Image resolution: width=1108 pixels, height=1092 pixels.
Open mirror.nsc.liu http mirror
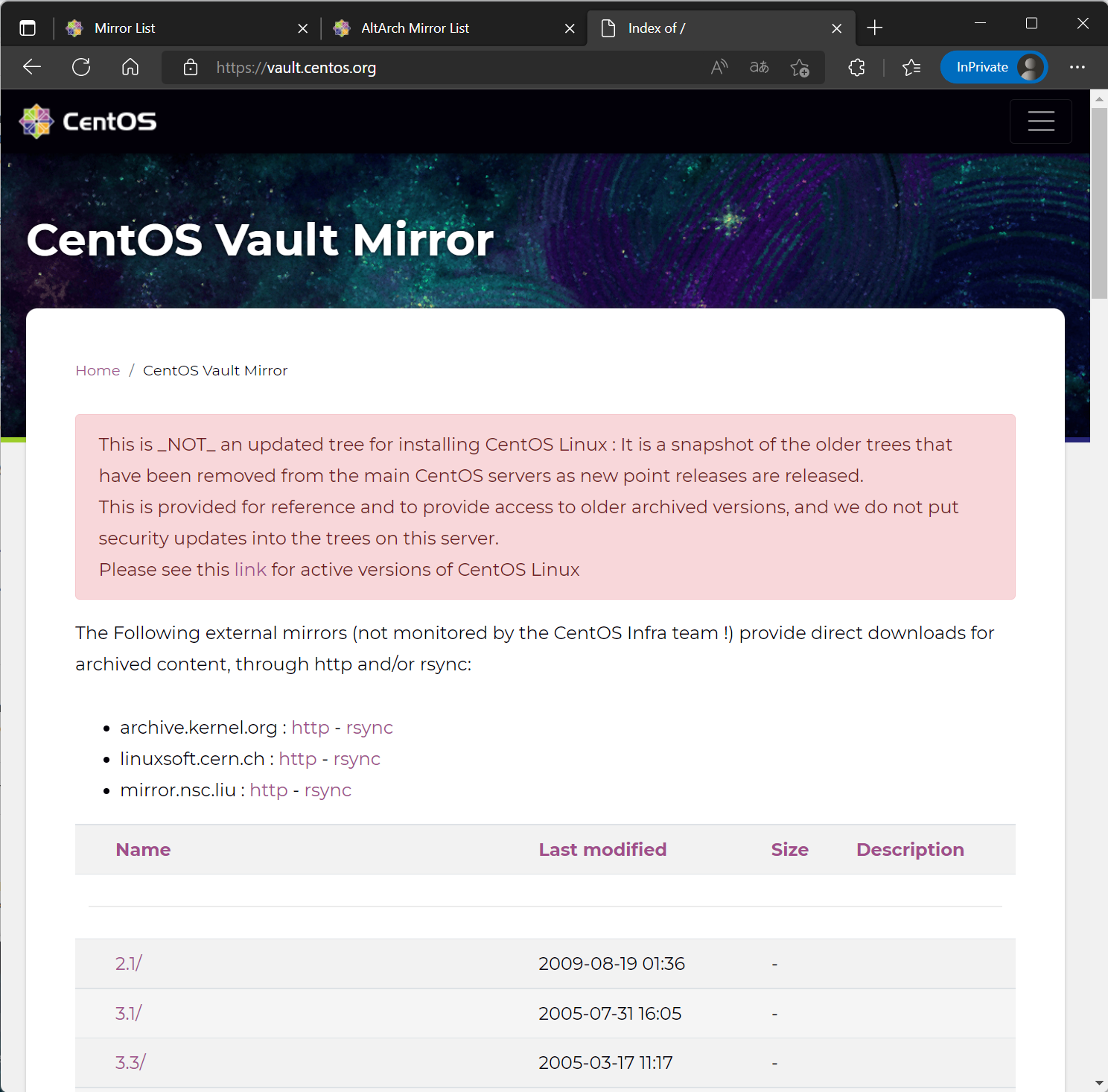coord(269,790)
